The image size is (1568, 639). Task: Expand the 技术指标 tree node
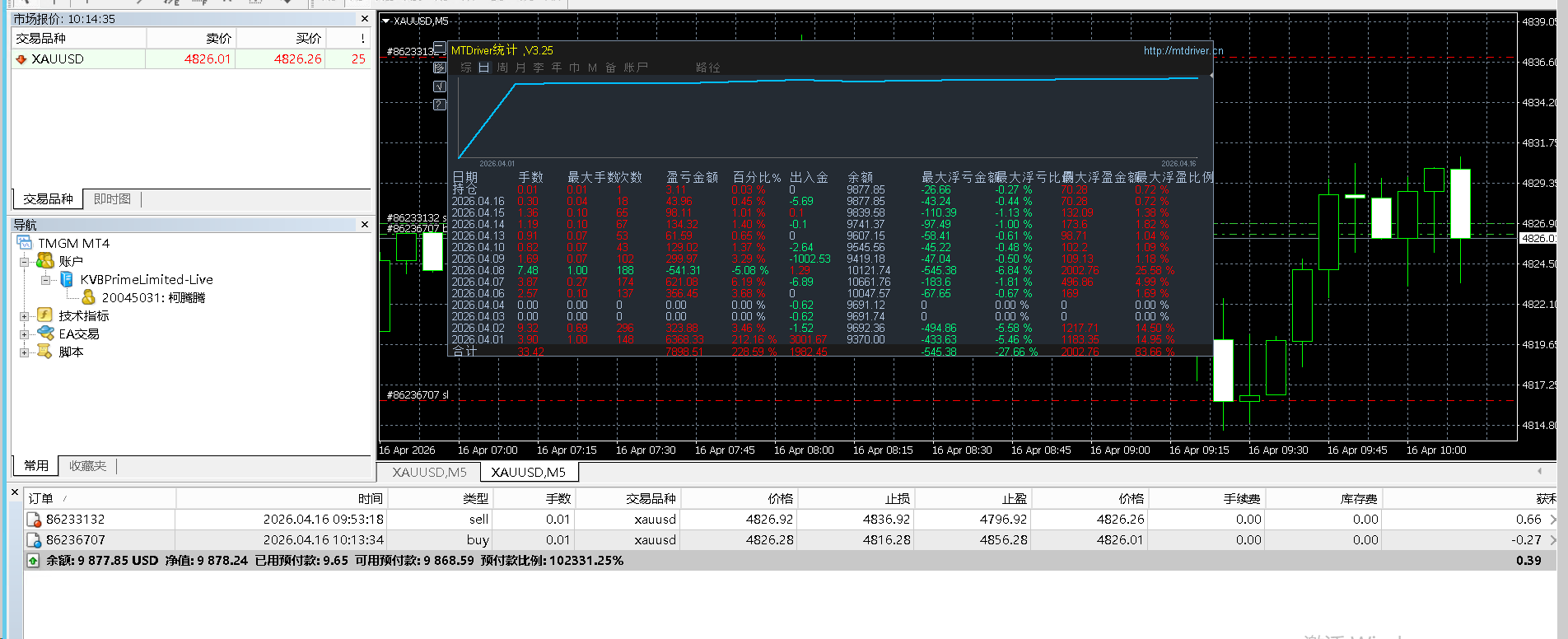[25, 316]
